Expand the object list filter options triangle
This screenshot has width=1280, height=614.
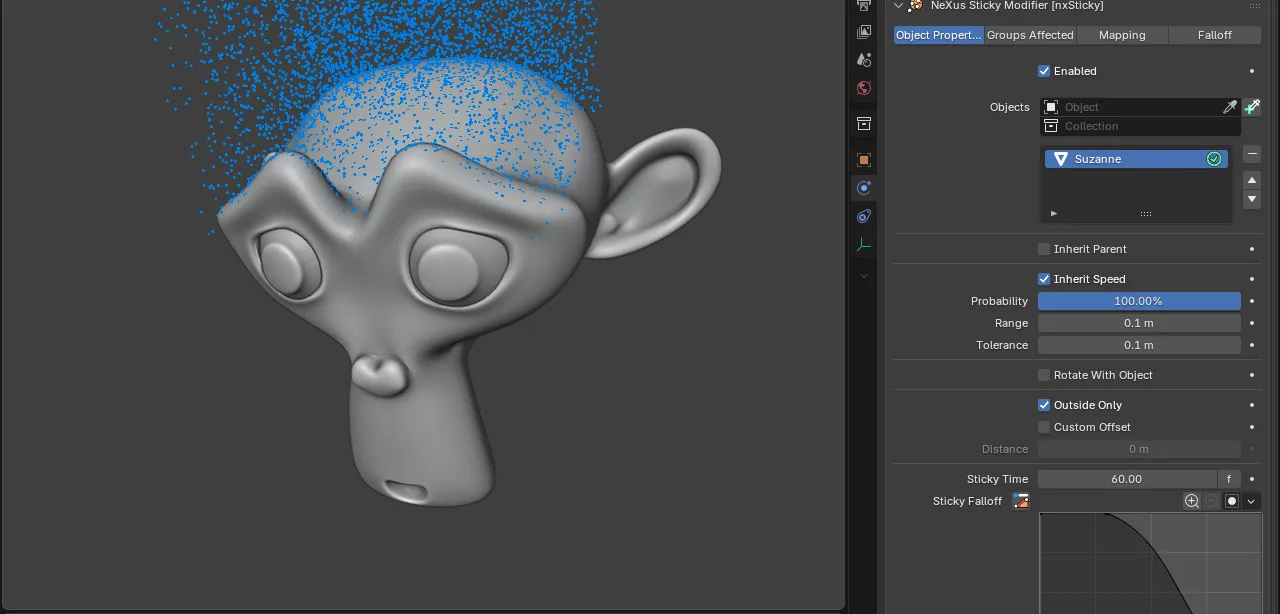1053,213
